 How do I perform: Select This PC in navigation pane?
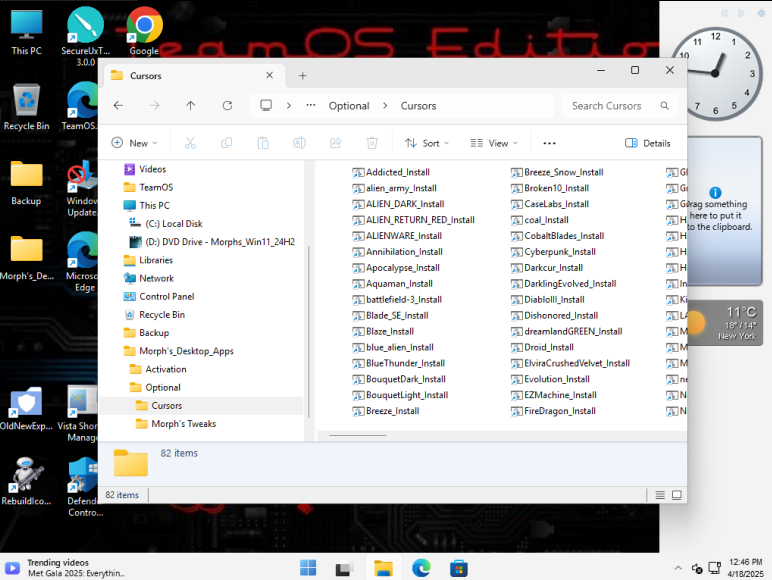[x=154, y=206]
